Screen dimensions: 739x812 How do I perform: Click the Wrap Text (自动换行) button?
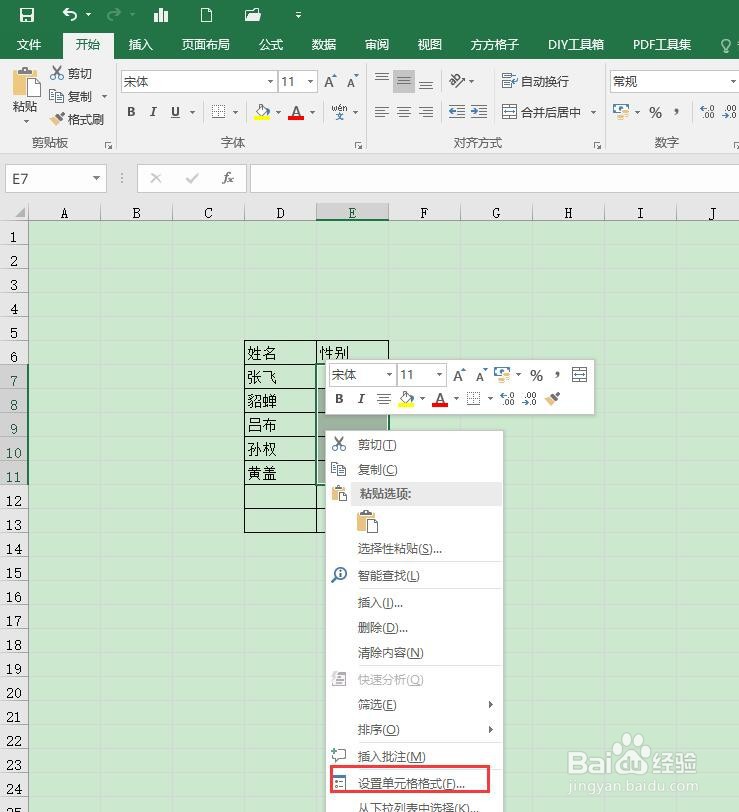coord(535,81)
